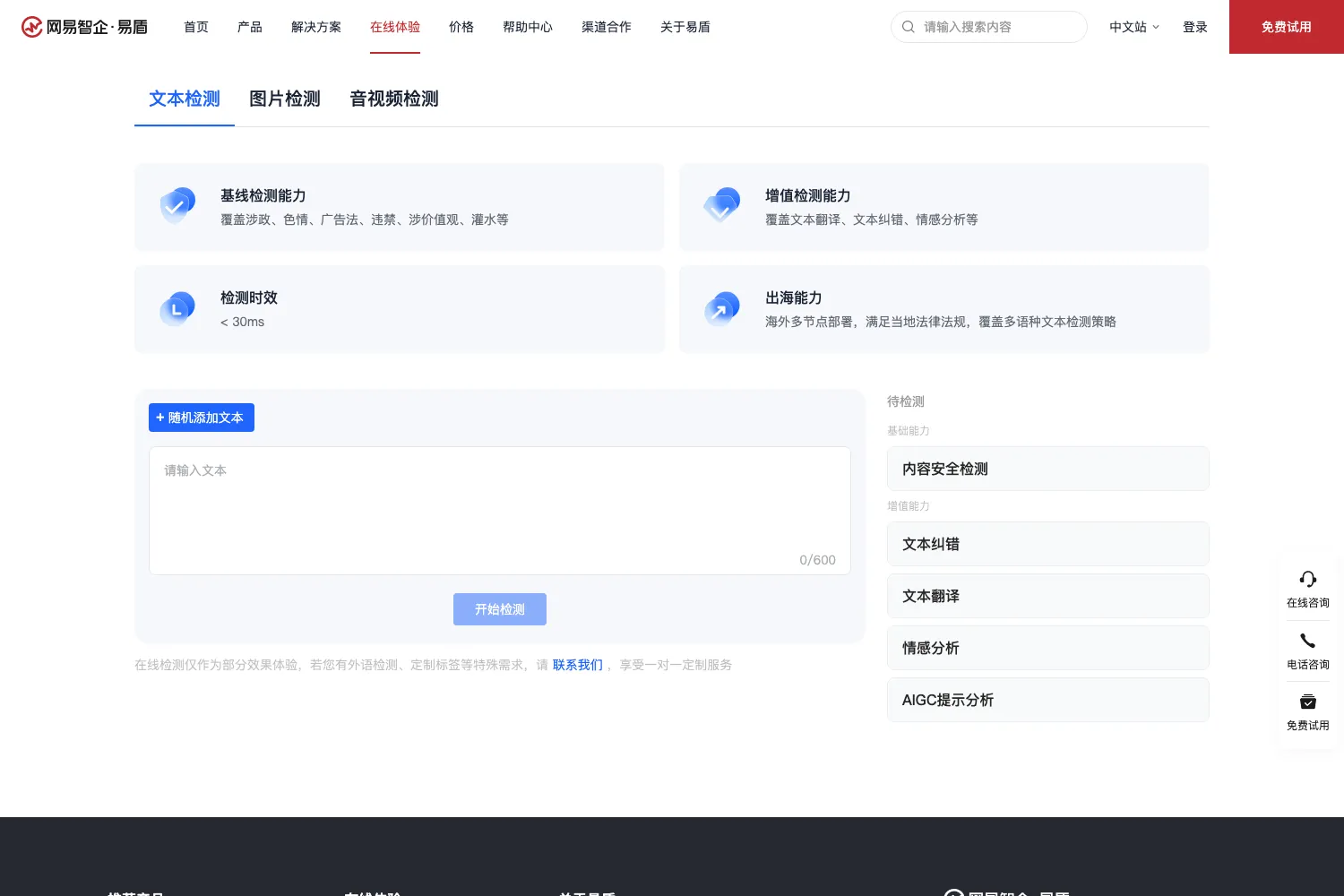
Task: Click the 待检测 label
Action: click(x=906, y=401)
